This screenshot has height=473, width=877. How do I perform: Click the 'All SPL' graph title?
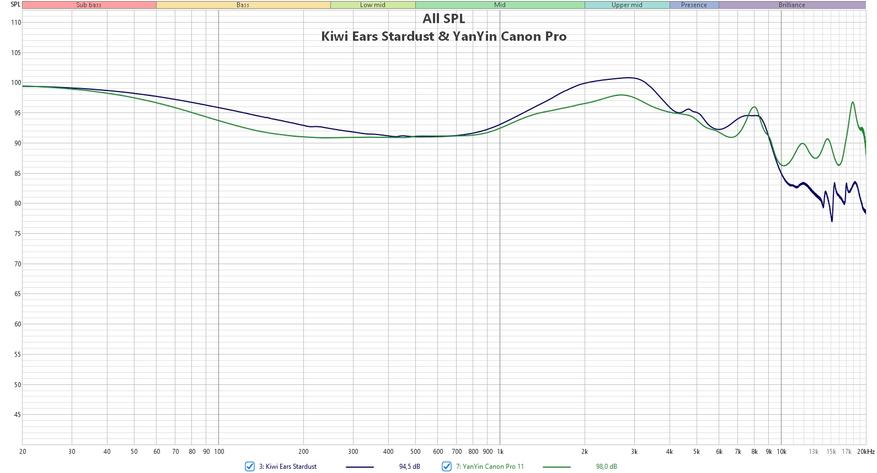coord(444,18)
